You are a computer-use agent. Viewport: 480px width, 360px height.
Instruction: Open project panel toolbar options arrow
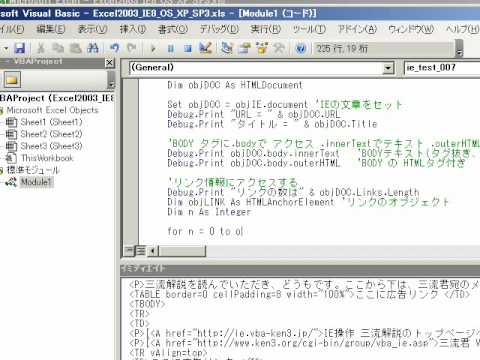[x=111, y=80]
